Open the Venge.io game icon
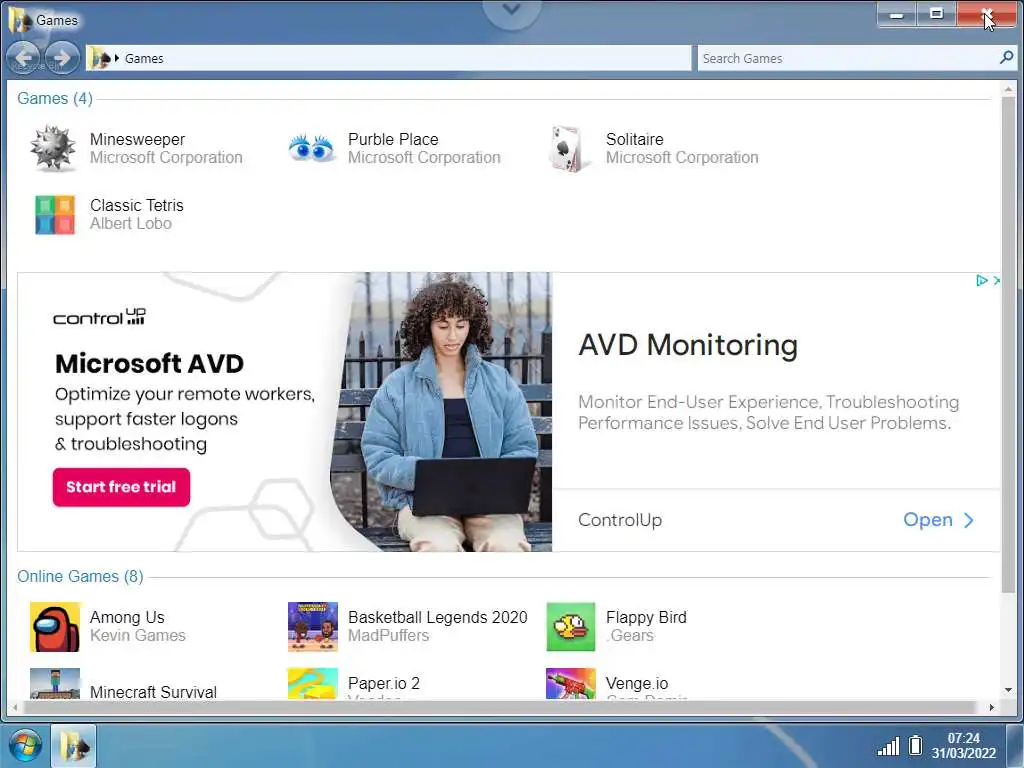Image resolution: width=1024 pixels, height=768 pixels. coord(571,683)
